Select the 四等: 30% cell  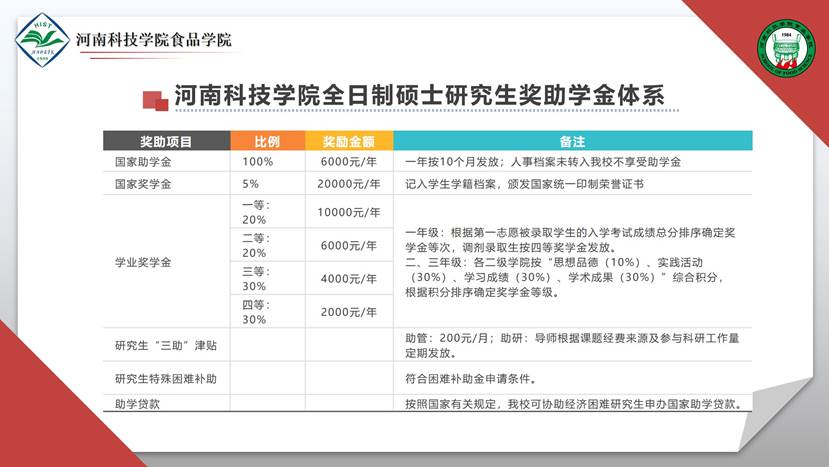coord(256,312)
